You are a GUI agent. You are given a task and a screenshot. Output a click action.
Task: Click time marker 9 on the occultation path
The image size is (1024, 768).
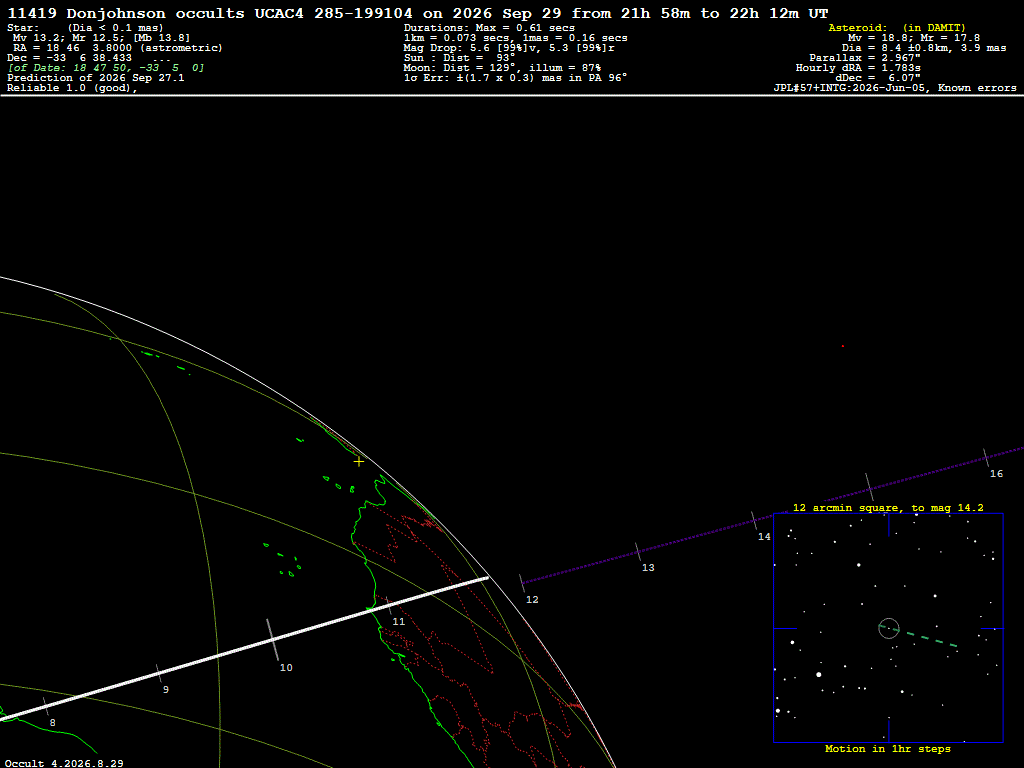tap(166, 690)
